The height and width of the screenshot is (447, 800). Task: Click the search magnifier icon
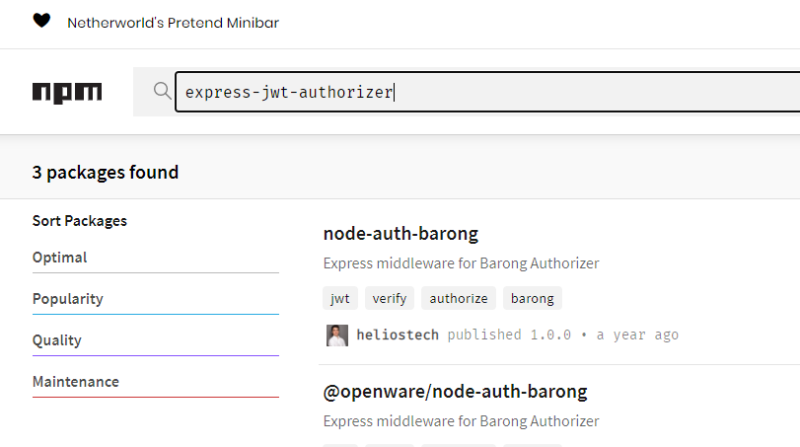(x=162, y=91)
